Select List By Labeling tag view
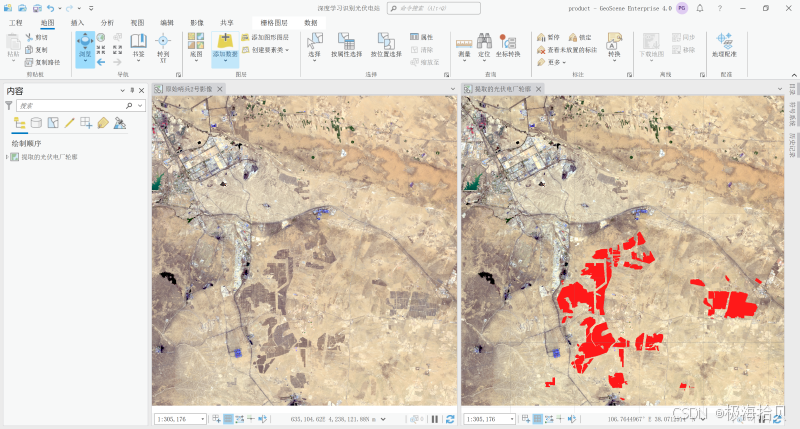800x429 pixels. [x=103, y=123]
